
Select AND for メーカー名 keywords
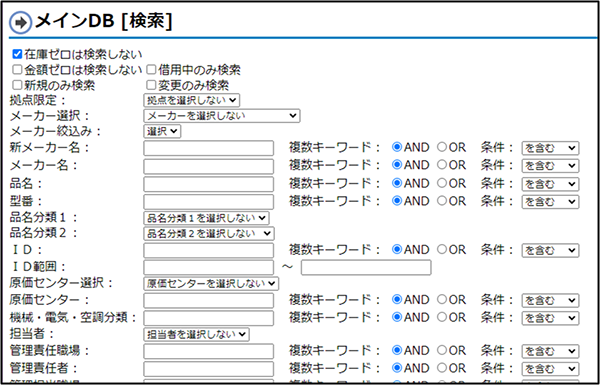click(x=397, y=165)
